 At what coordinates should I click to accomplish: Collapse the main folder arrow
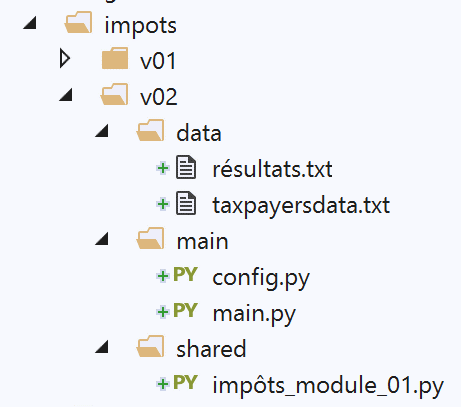pyautogui.click(x=102, y=239)
